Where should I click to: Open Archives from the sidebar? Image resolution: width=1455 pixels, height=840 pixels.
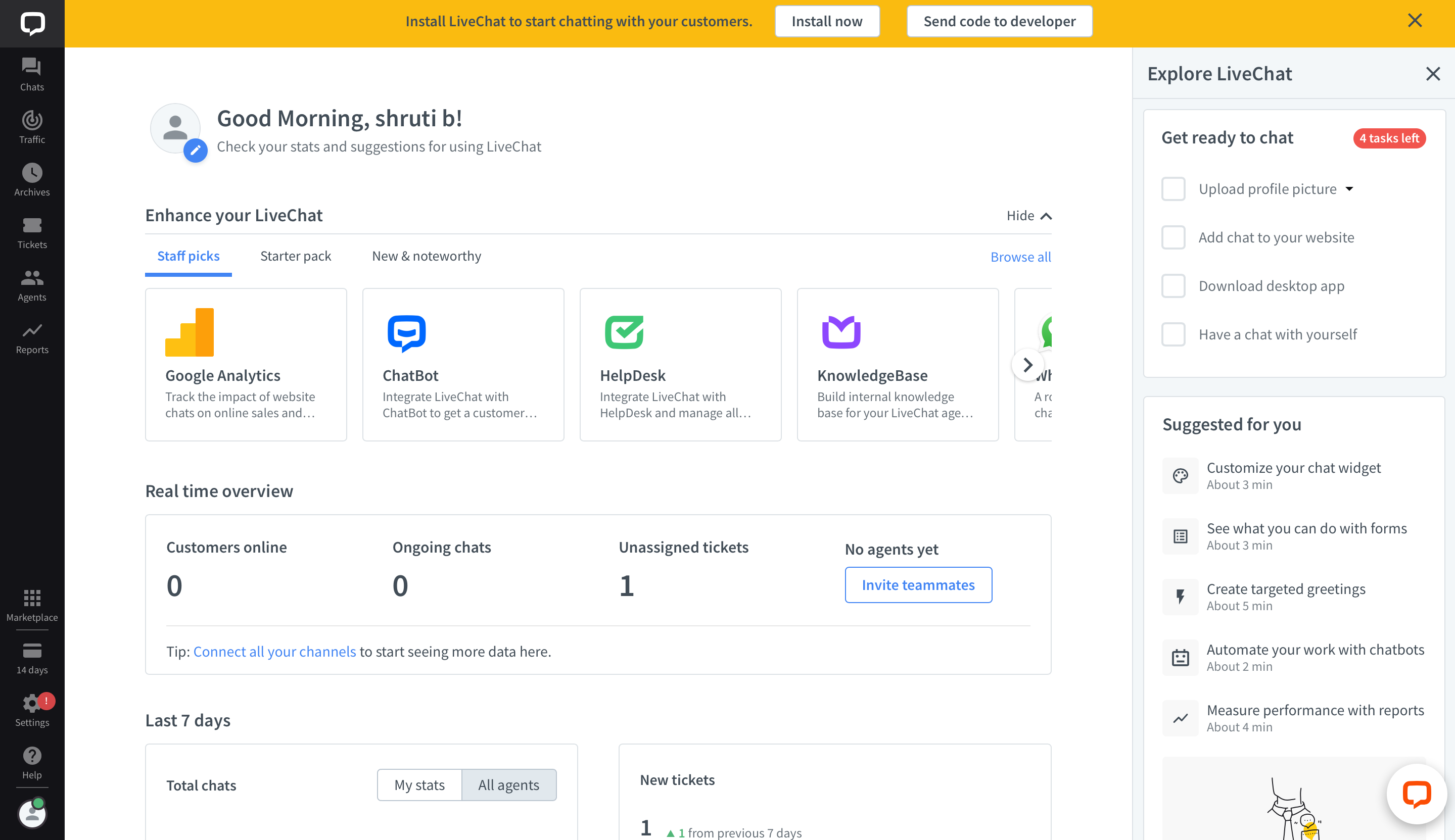click(32, 179)
